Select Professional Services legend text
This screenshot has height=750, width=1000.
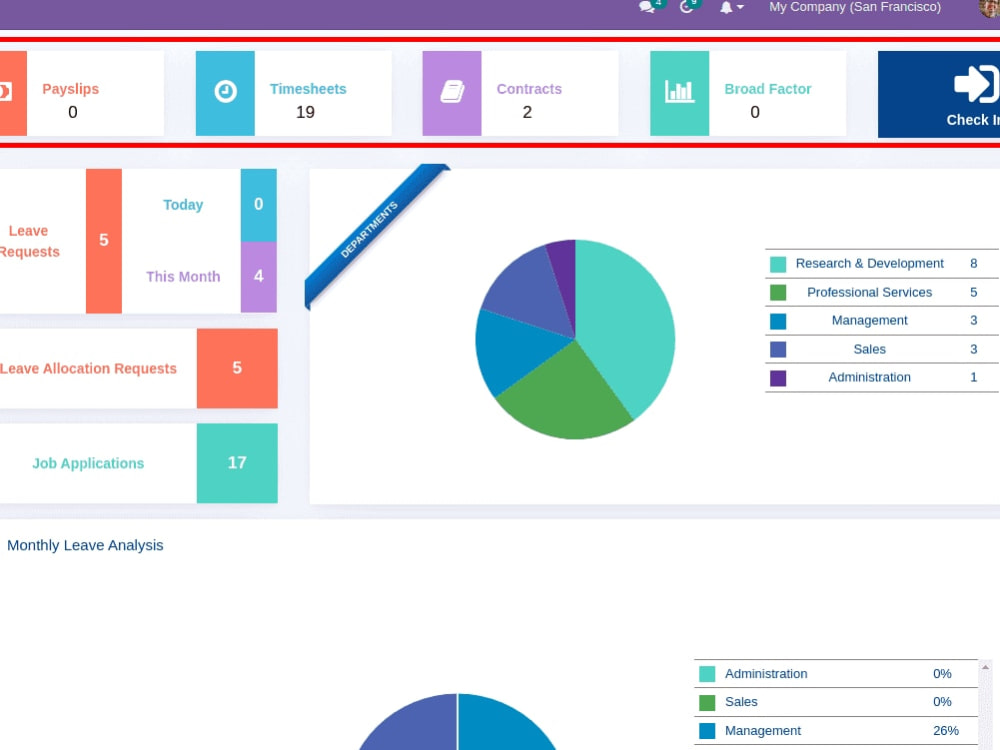click(869, 292)
